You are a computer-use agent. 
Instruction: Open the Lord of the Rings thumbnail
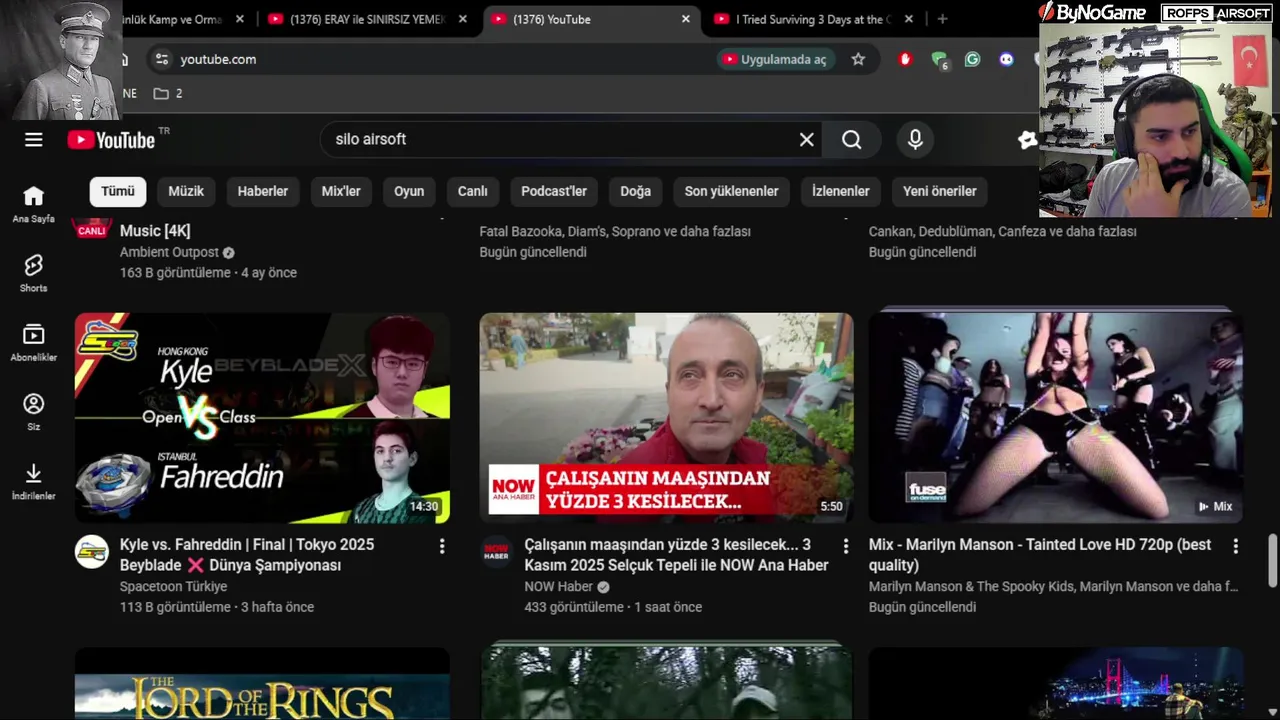pos(262,684)
